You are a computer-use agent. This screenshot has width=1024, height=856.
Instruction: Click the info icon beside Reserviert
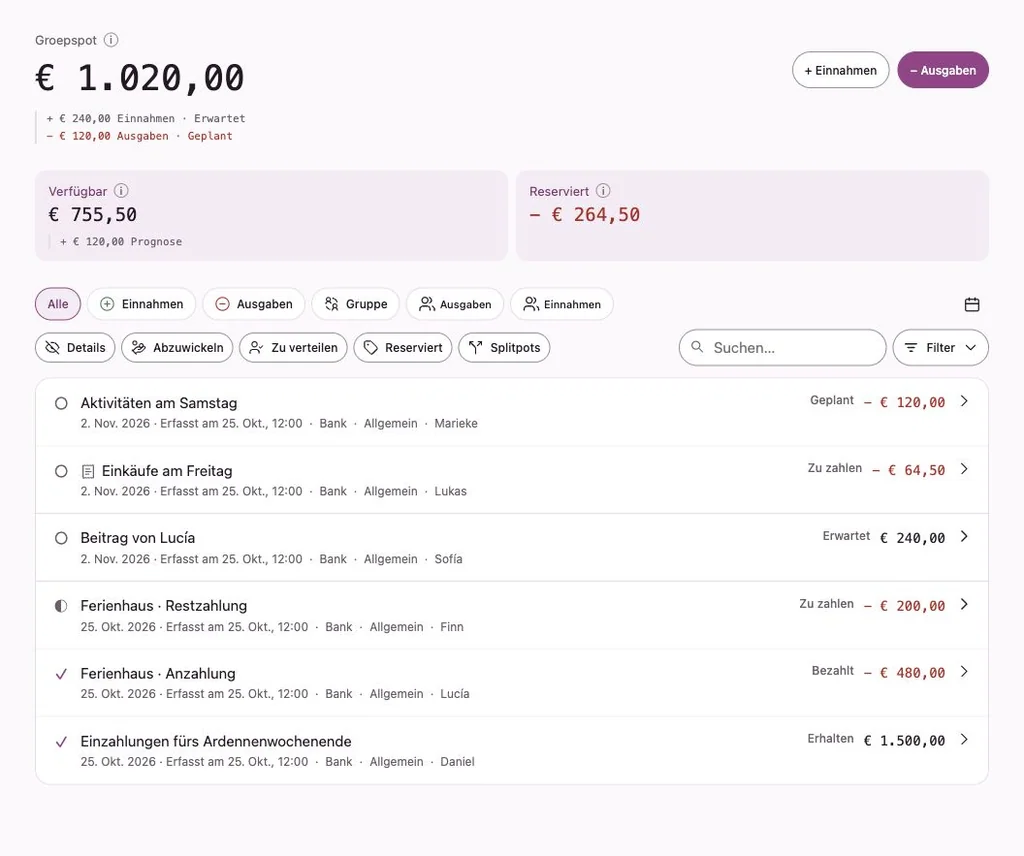coord(603,191)
